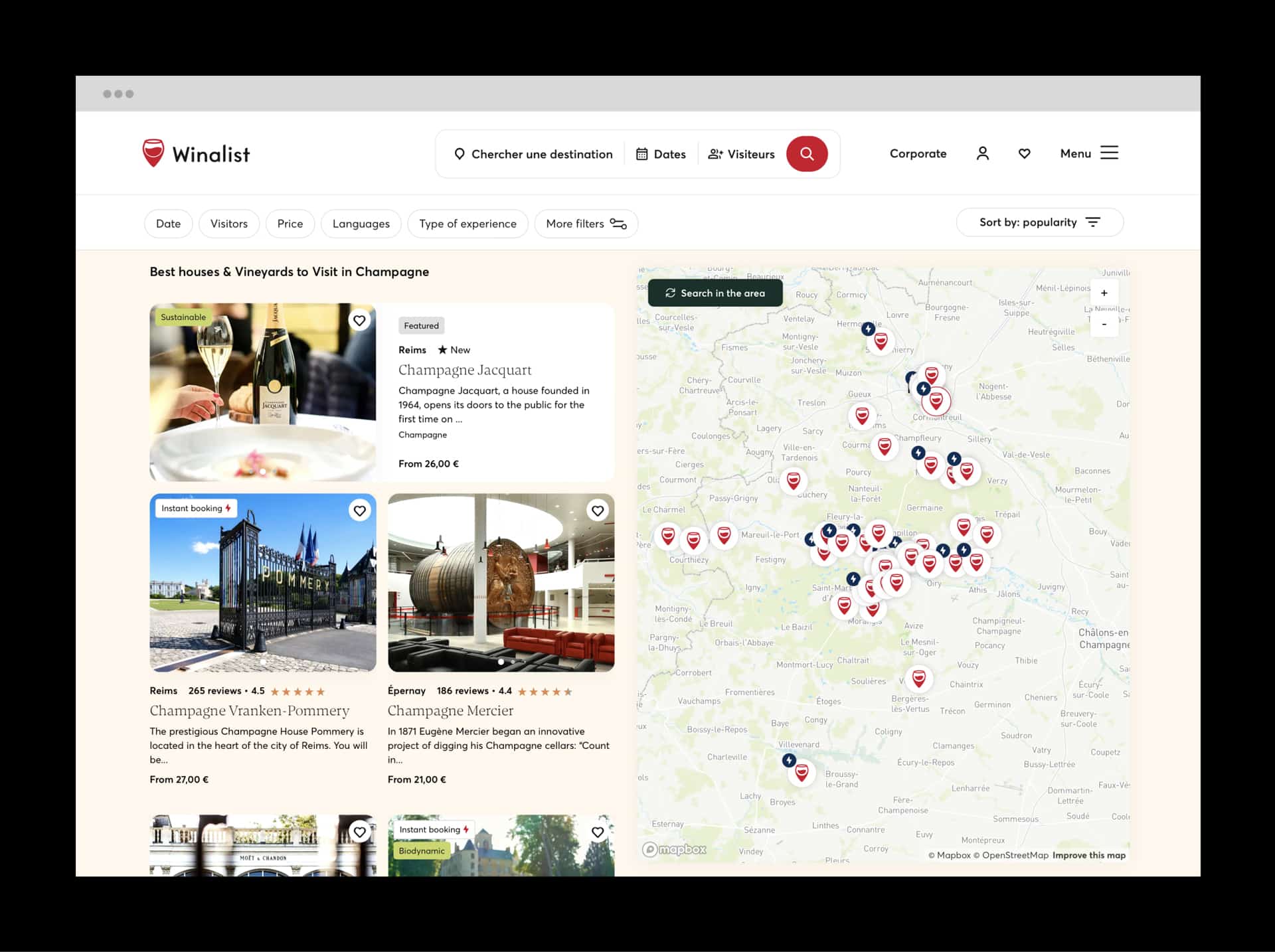Click the Chercher une destination field
Image resolution: width=1275 pixels, height=952 pixels.
pos(533,154)
